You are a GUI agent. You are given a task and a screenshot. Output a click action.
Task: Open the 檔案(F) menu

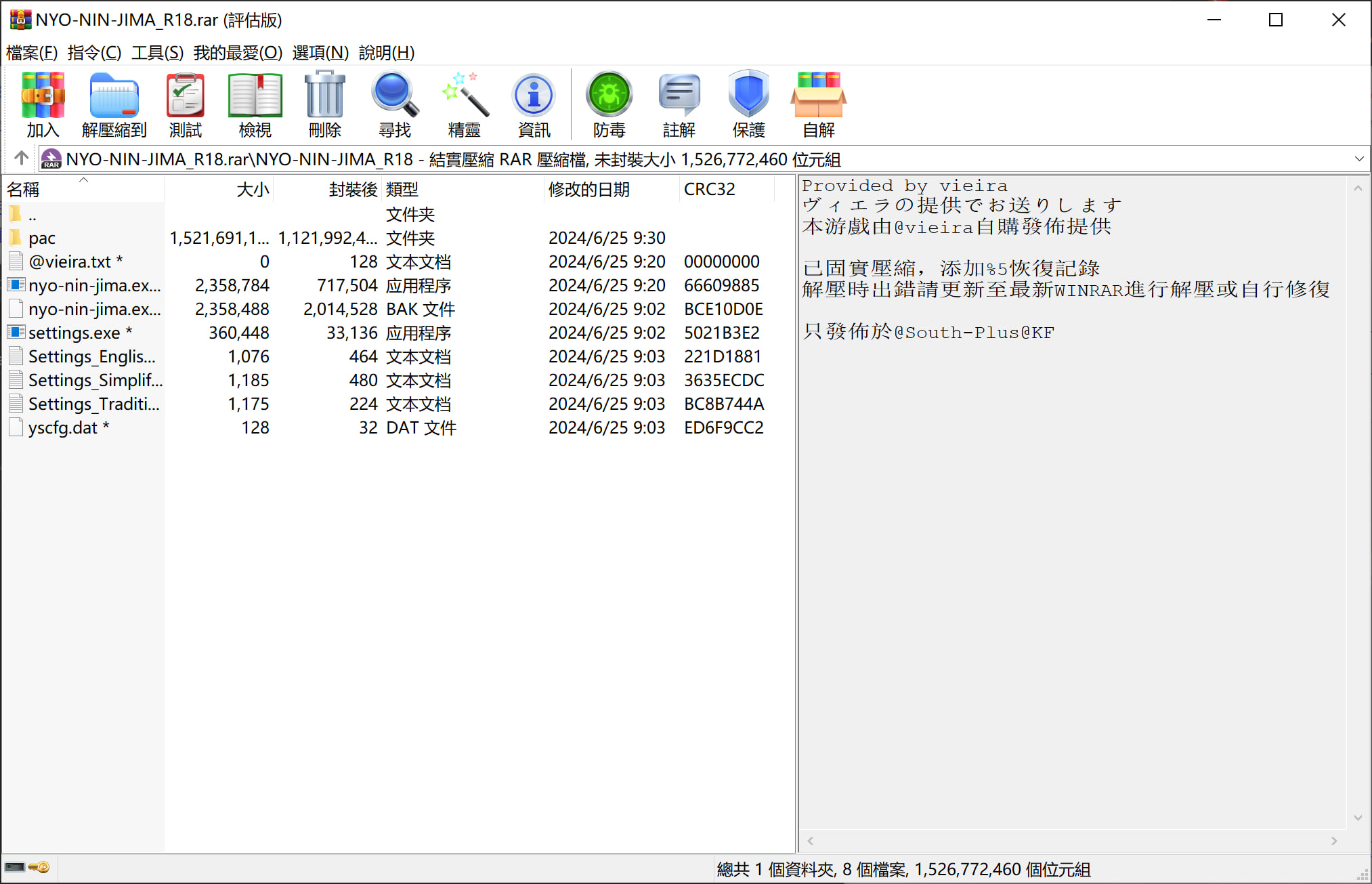pos(31,52)
